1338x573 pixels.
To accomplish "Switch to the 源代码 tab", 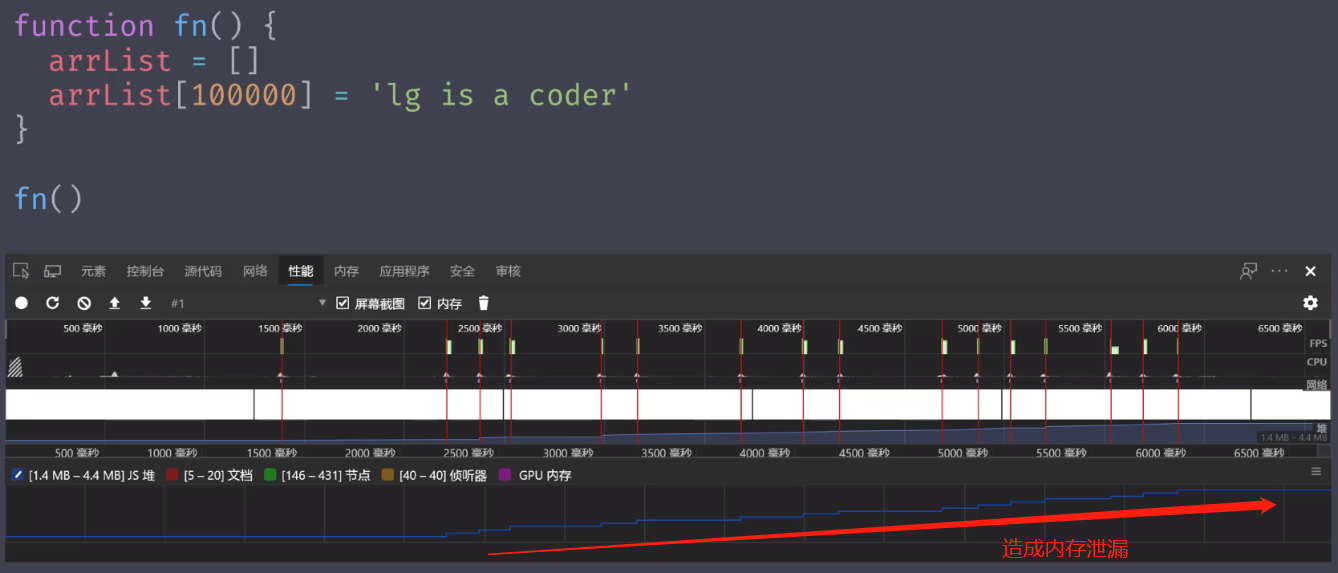I will 203,271.
